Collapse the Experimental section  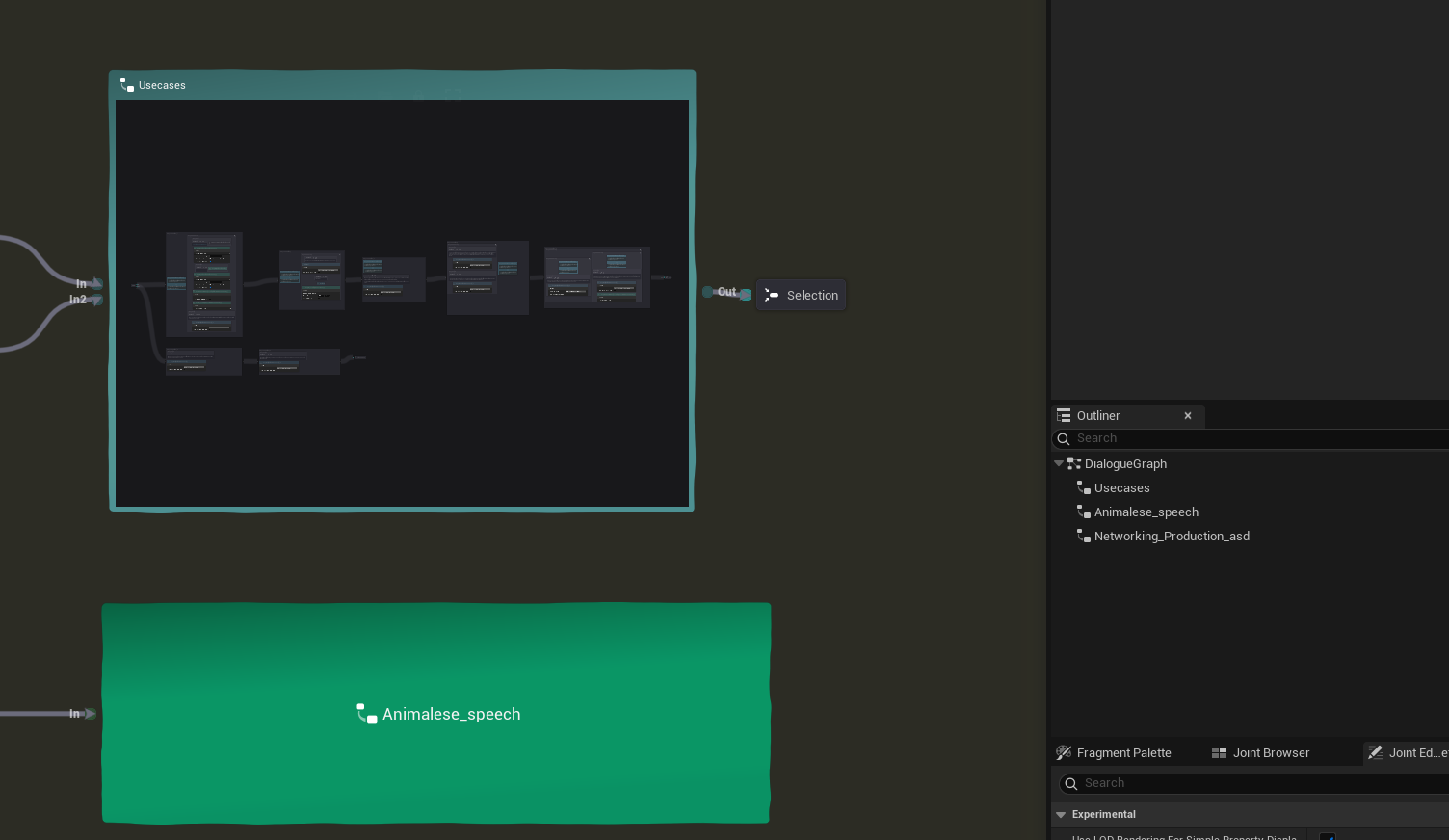coord(1061,815)
